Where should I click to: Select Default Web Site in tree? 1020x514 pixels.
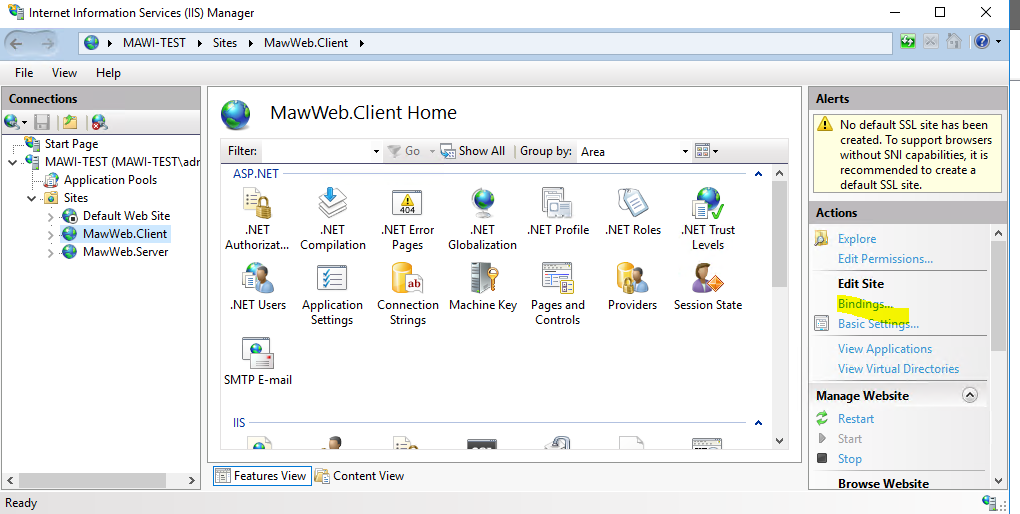(126, 215)
